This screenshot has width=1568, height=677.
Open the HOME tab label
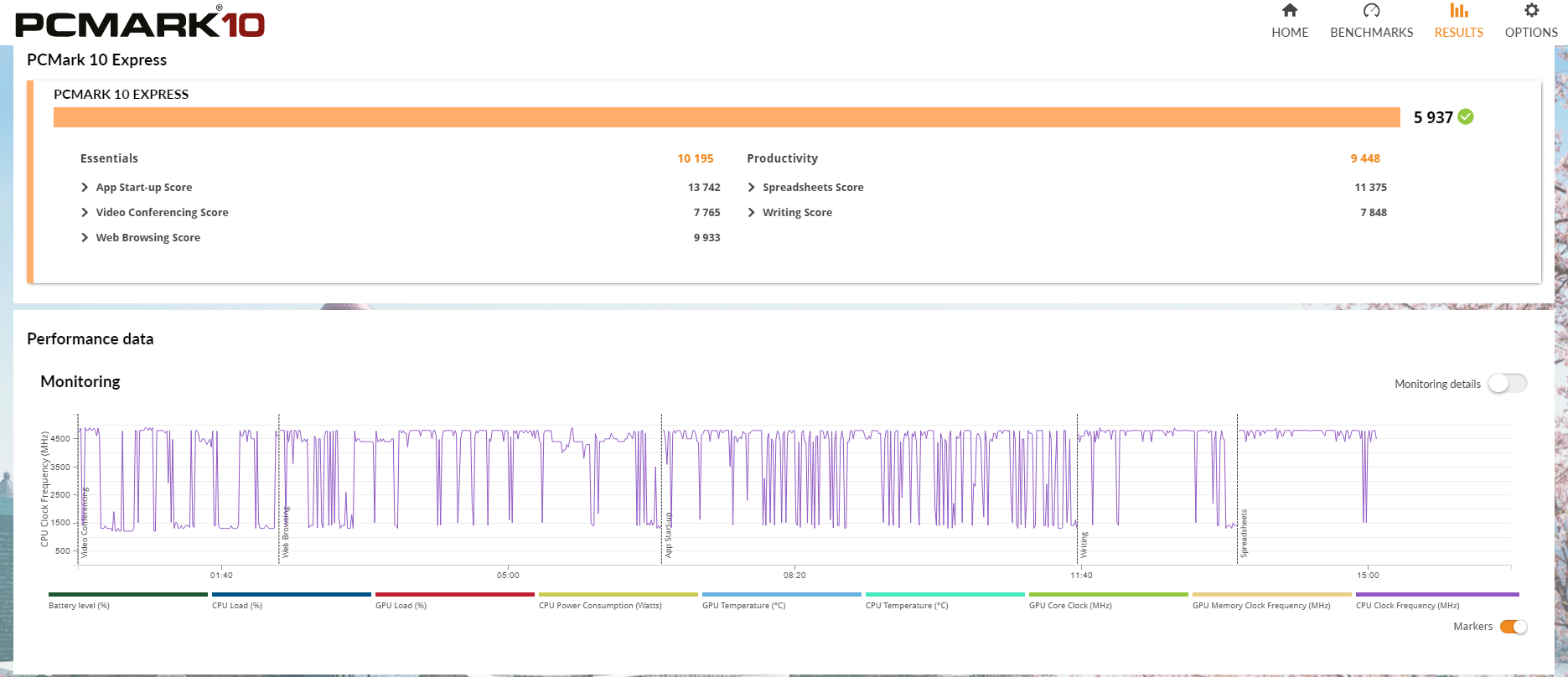tap(1290, 33)
